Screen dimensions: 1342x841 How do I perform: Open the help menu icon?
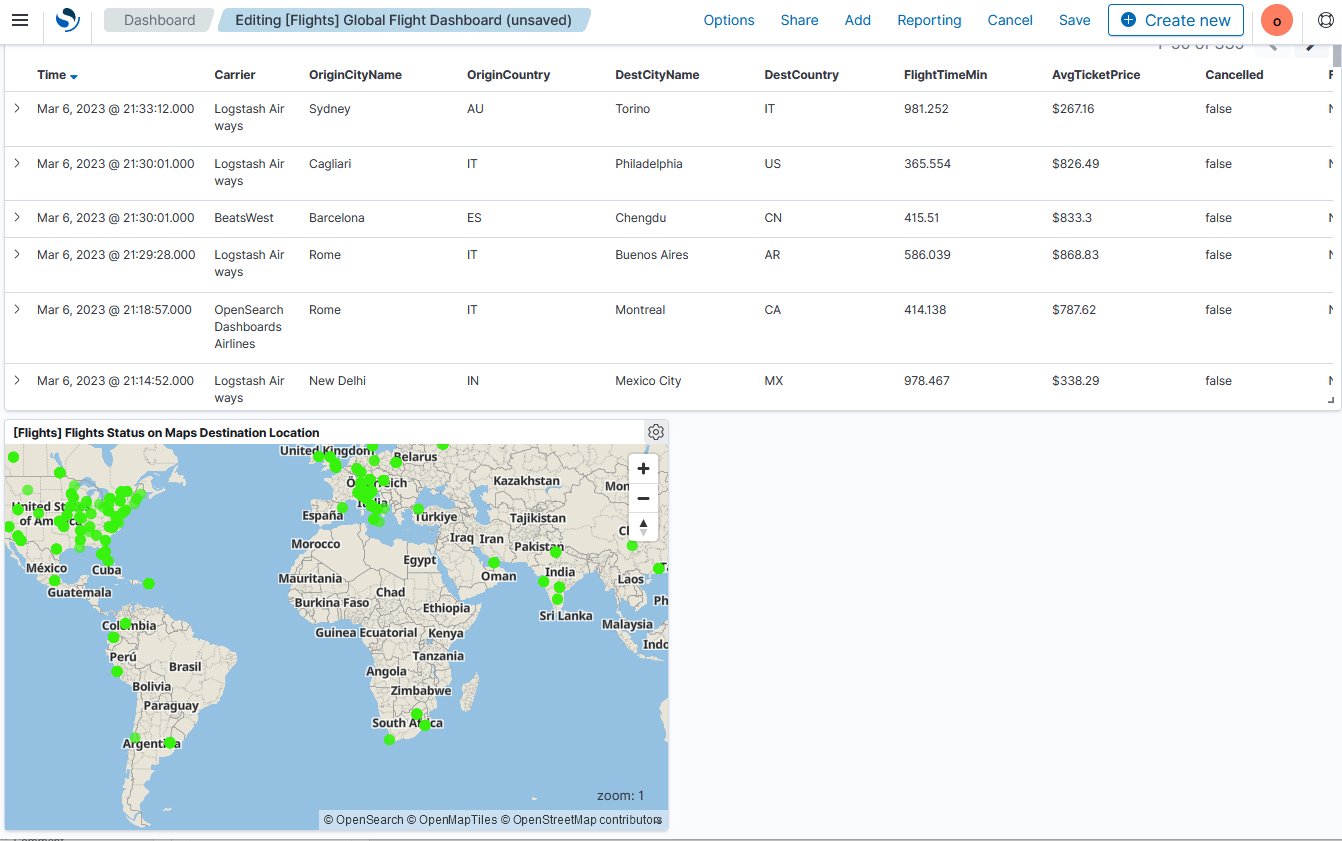1326,20
